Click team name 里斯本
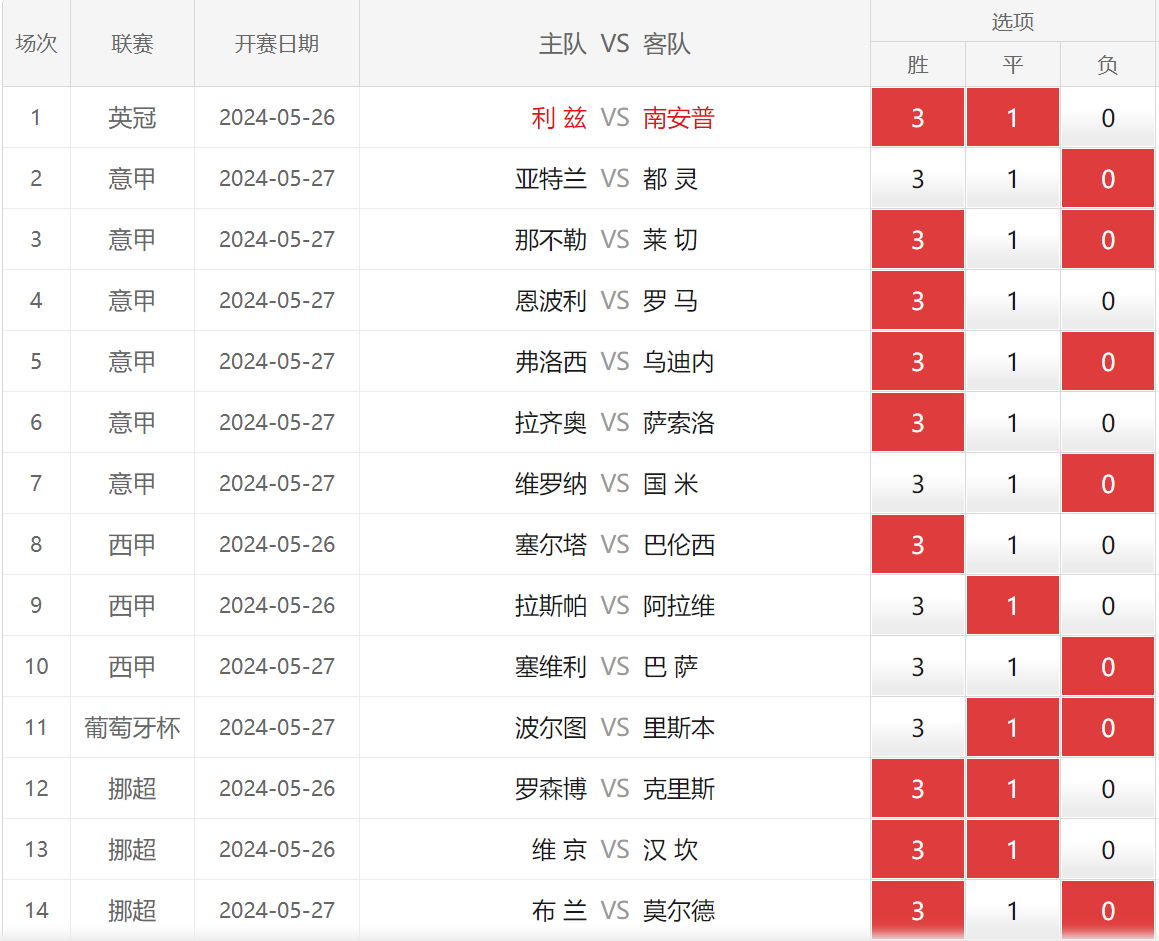The image size is (1159, 941). point(679,727)
